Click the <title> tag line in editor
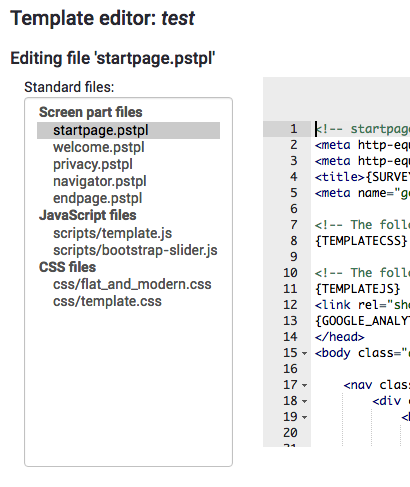Viewport: 410px width, 487px height. coord(362,177)
